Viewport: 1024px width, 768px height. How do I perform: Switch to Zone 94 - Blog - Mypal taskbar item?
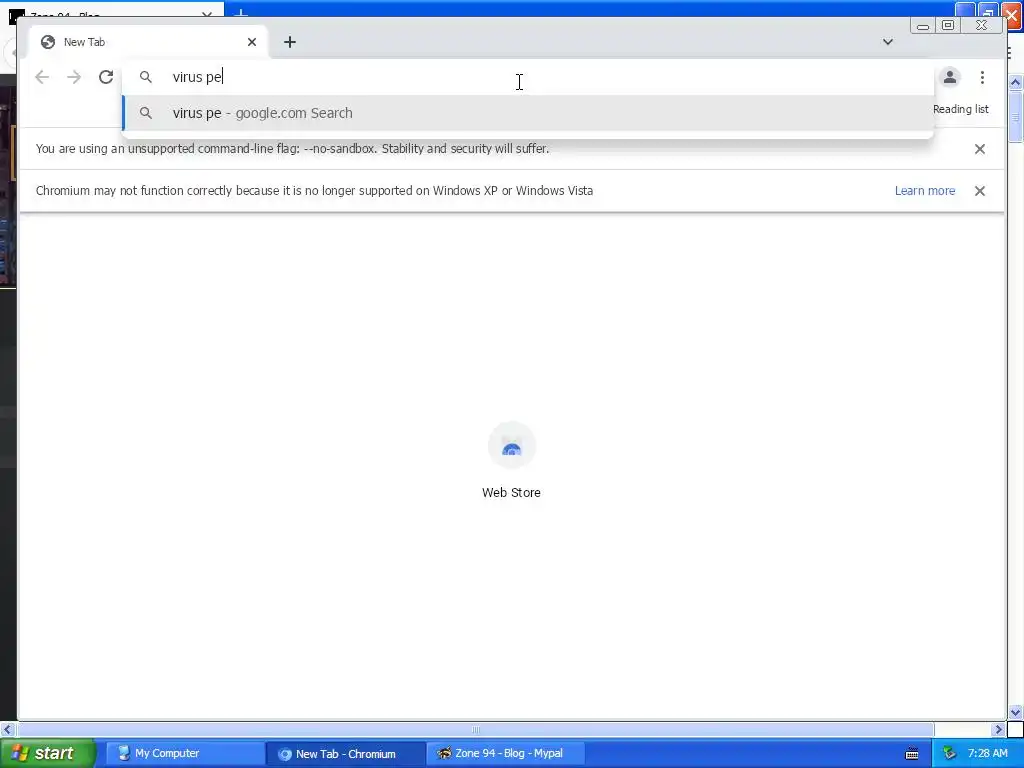[505, 753]
